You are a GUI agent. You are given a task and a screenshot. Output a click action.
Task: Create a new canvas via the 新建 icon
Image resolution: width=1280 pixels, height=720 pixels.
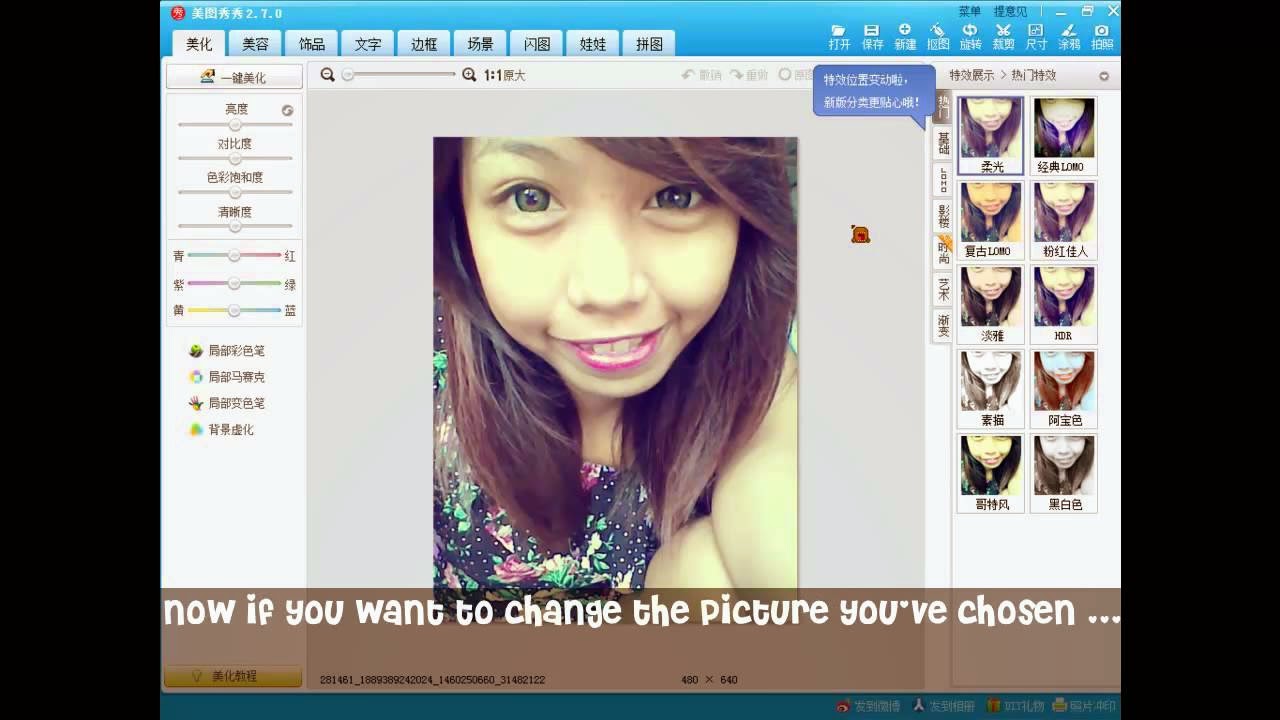903,36
